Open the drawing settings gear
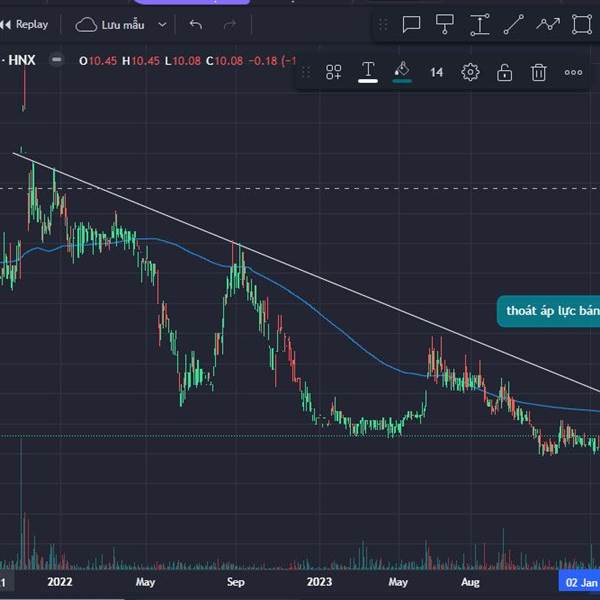This screenshot has height=600, width=600. tap(470, 72)
